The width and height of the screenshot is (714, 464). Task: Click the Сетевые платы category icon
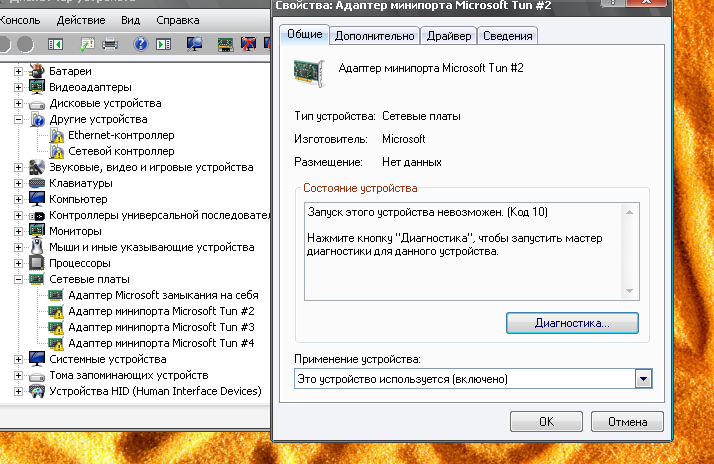(x=37, y=279)
